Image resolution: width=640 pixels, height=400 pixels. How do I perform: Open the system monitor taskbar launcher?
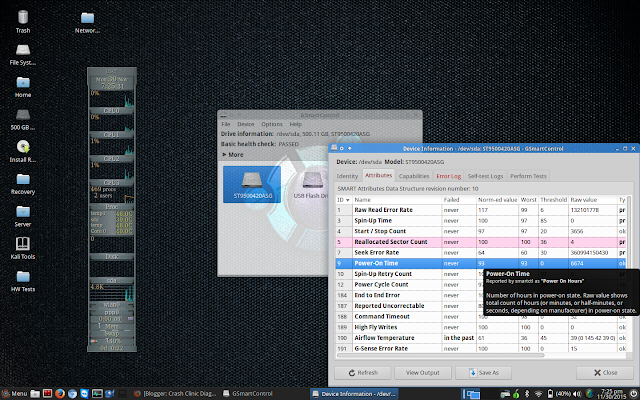click(97, 394)
